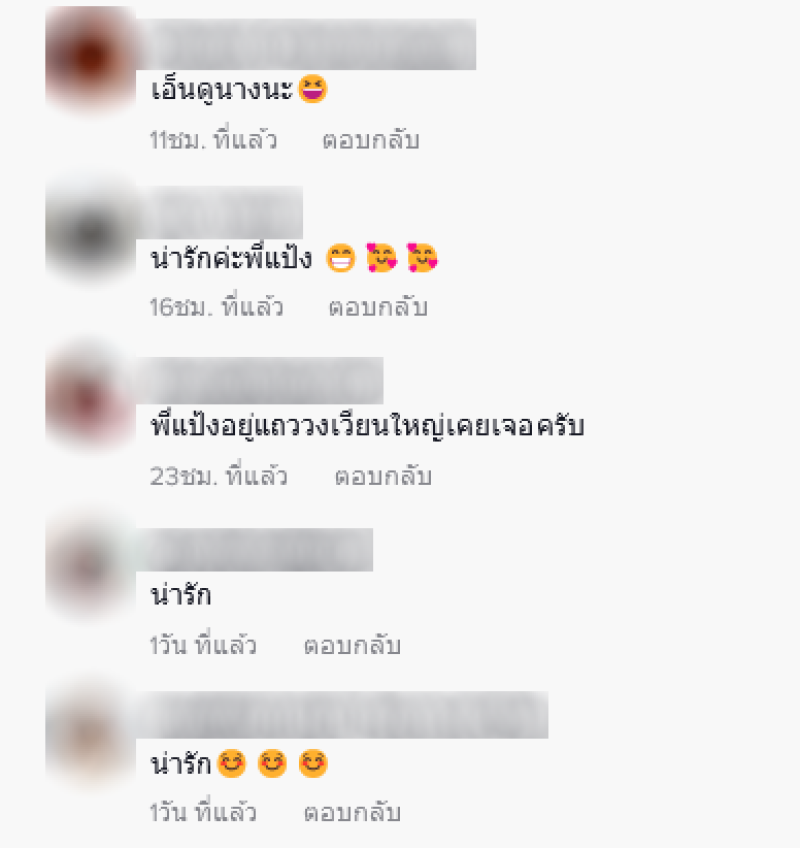
Task: Click the blurred username above น่ารักค่ะพี่แป้ง comment
Action: coord(220,212)
